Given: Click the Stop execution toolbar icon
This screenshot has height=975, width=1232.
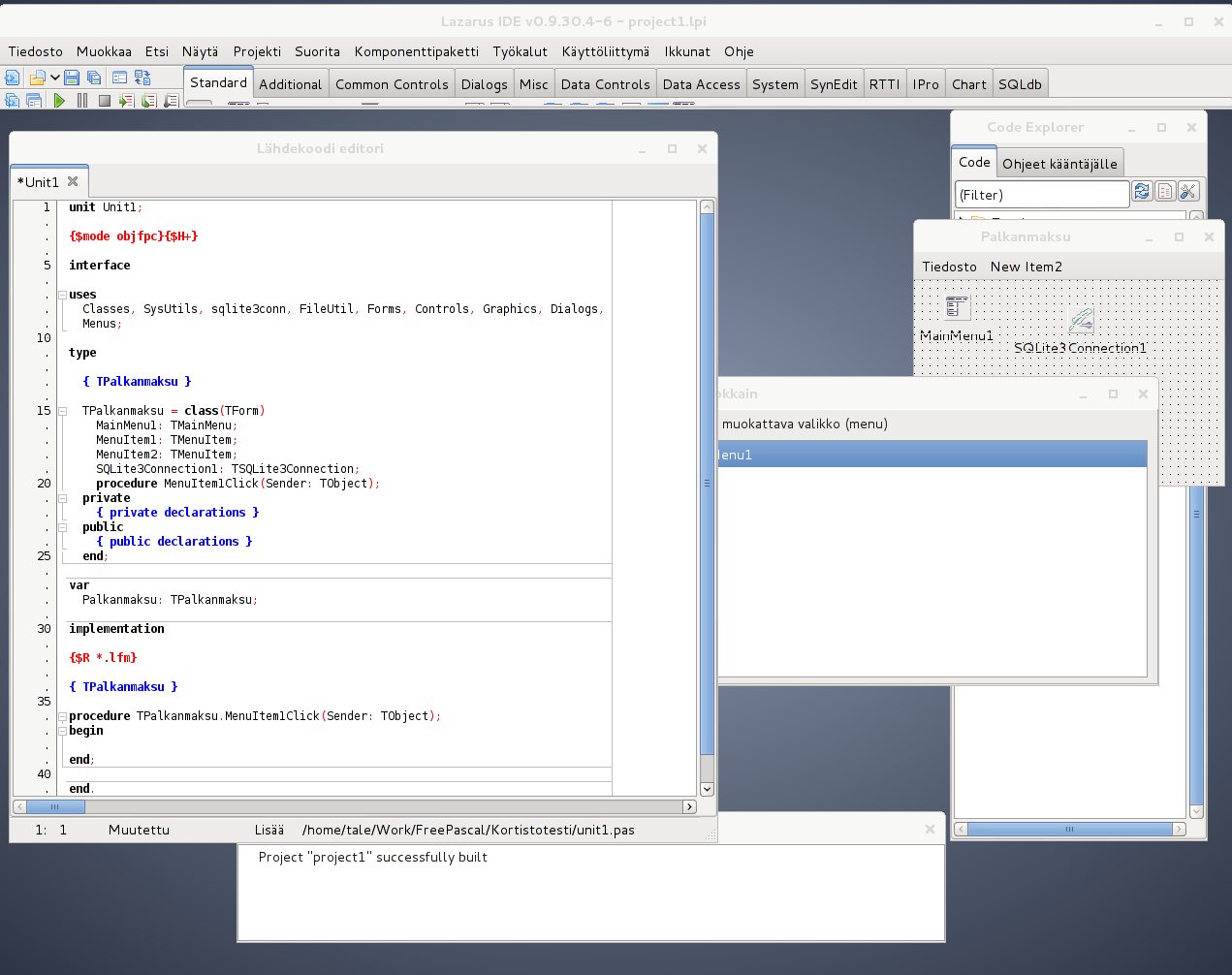Looking at the screenshot, I should [x=104, y=100].
